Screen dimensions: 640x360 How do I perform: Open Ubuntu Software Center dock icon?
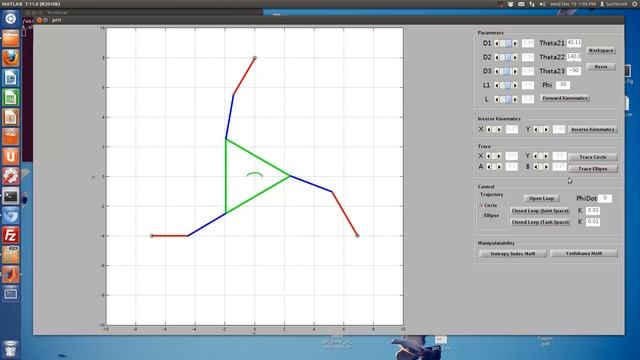pos(11,137)
